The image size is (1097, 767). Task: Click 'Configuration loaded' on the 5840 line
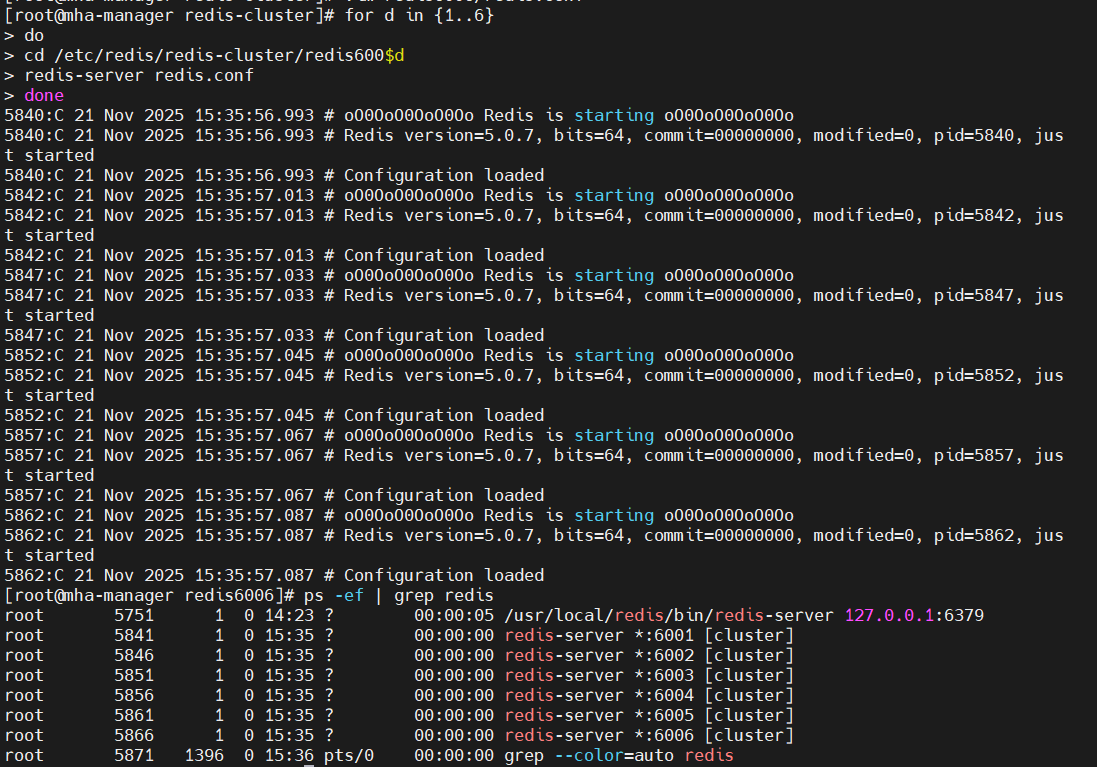click(444, 176)
